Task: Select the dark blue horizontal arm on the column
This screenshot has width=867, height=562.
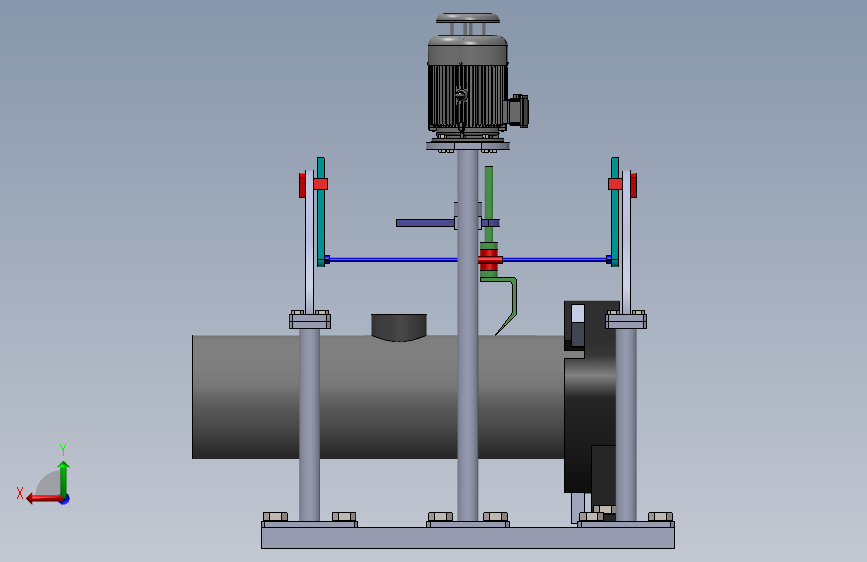Action: point(425,223)
